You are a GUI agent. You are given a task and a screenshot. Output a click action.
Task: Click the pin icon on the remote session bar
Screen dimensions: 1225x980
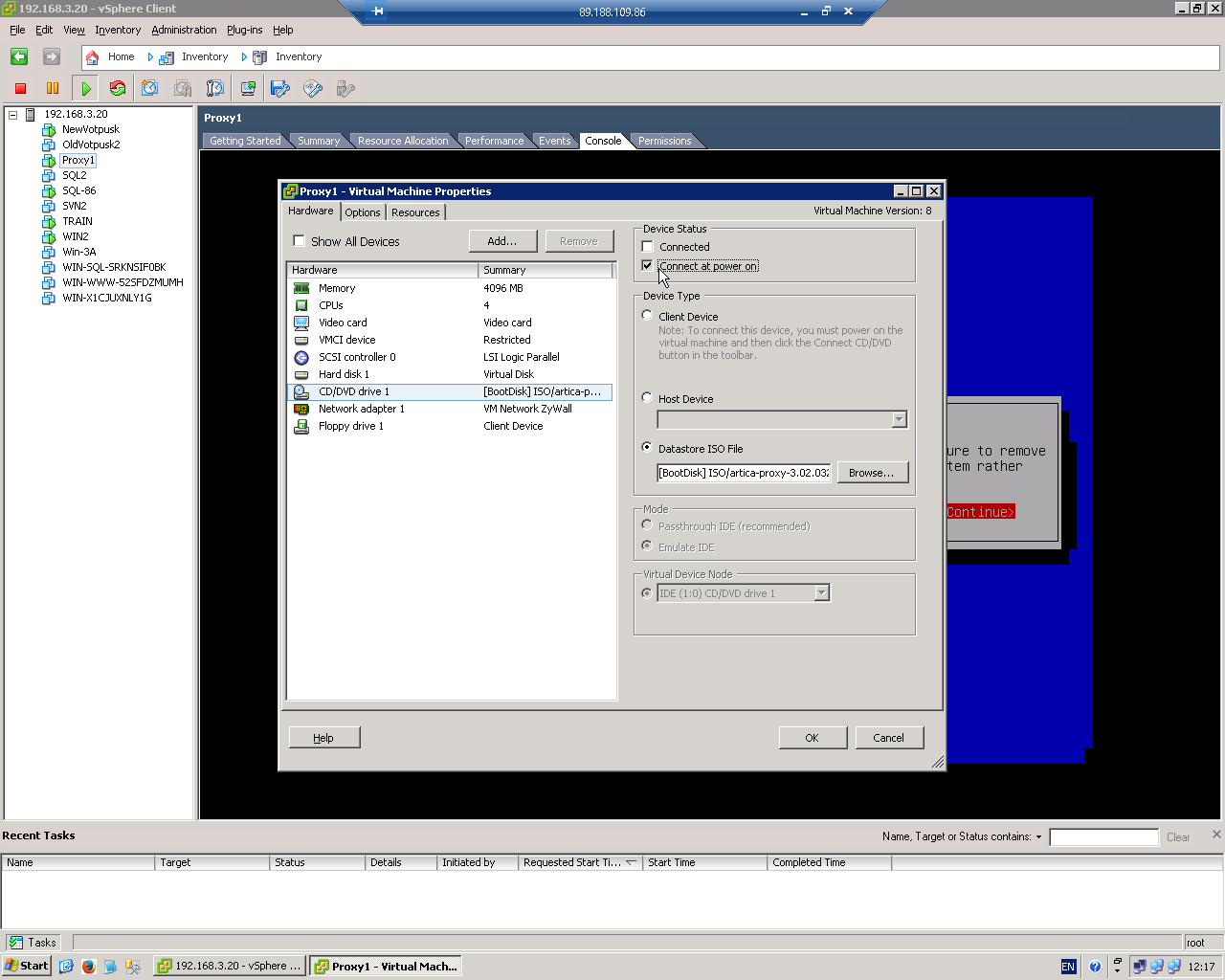tap(378, 11)
